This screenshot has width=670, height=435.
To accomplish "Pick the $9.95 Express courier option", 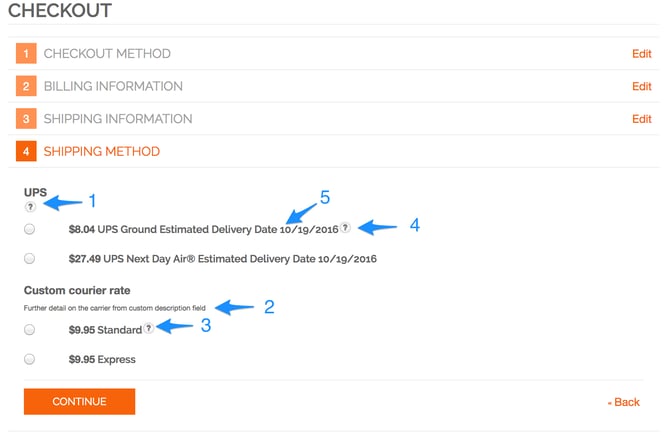I will (x=30, y=359).
